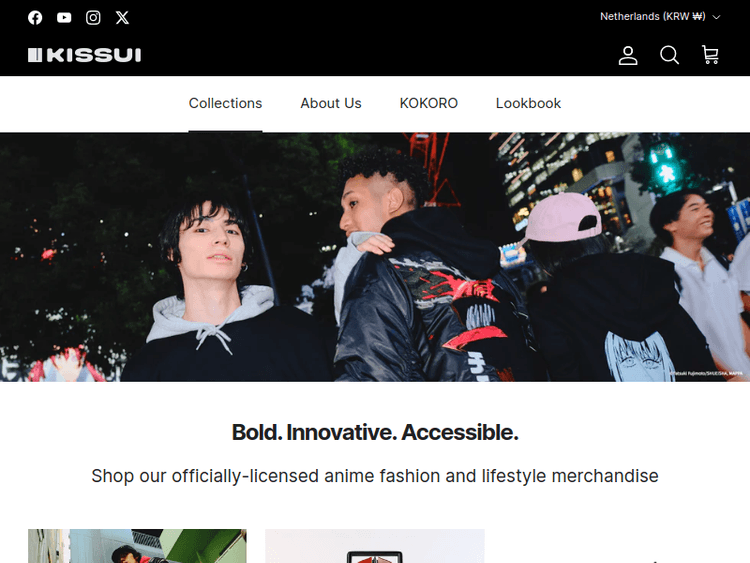Go home via the KISSUI logo

click(x=85, y=55)
